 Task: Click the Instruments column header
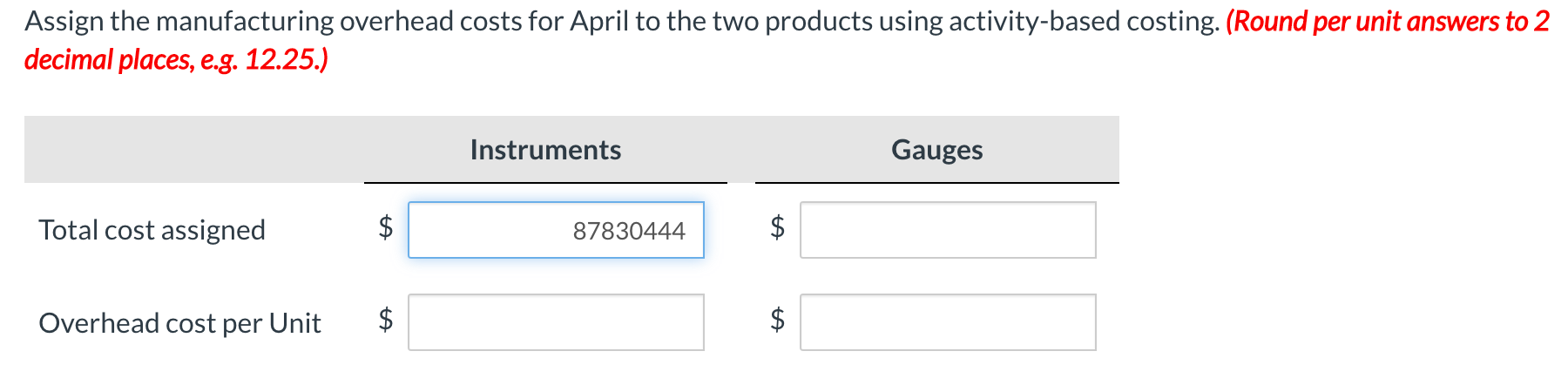pos(545,150)
